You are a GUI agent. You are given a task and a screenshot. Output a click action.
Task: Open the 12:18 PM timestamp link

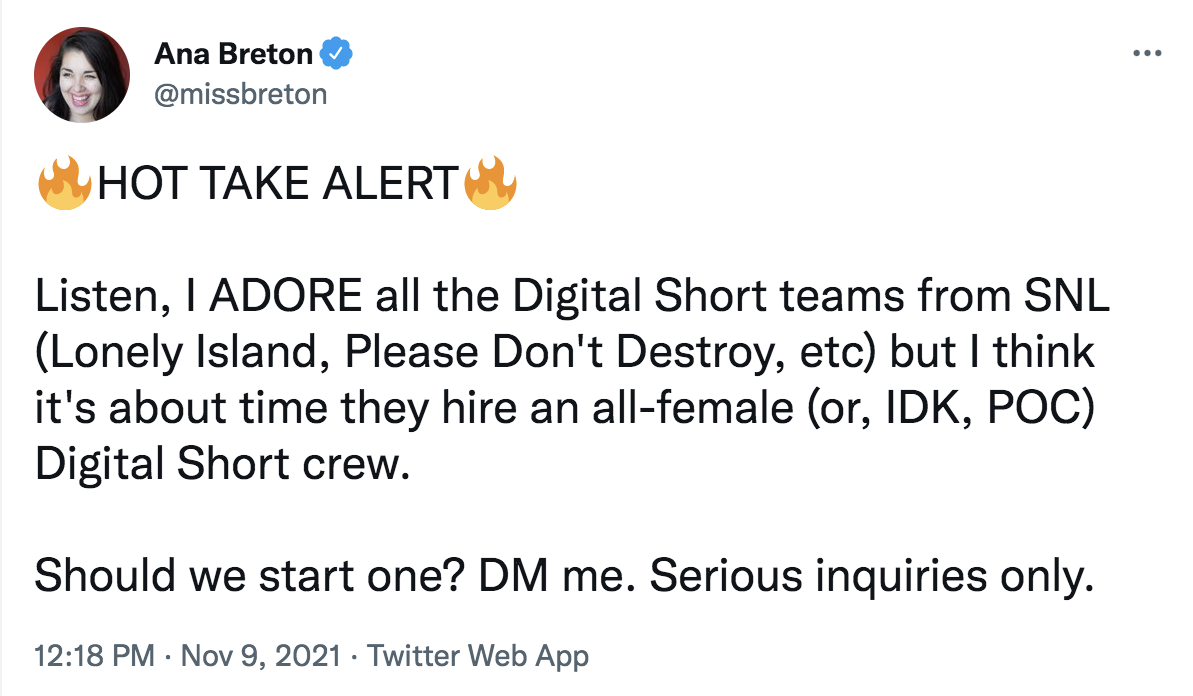(x=95, y=656)
